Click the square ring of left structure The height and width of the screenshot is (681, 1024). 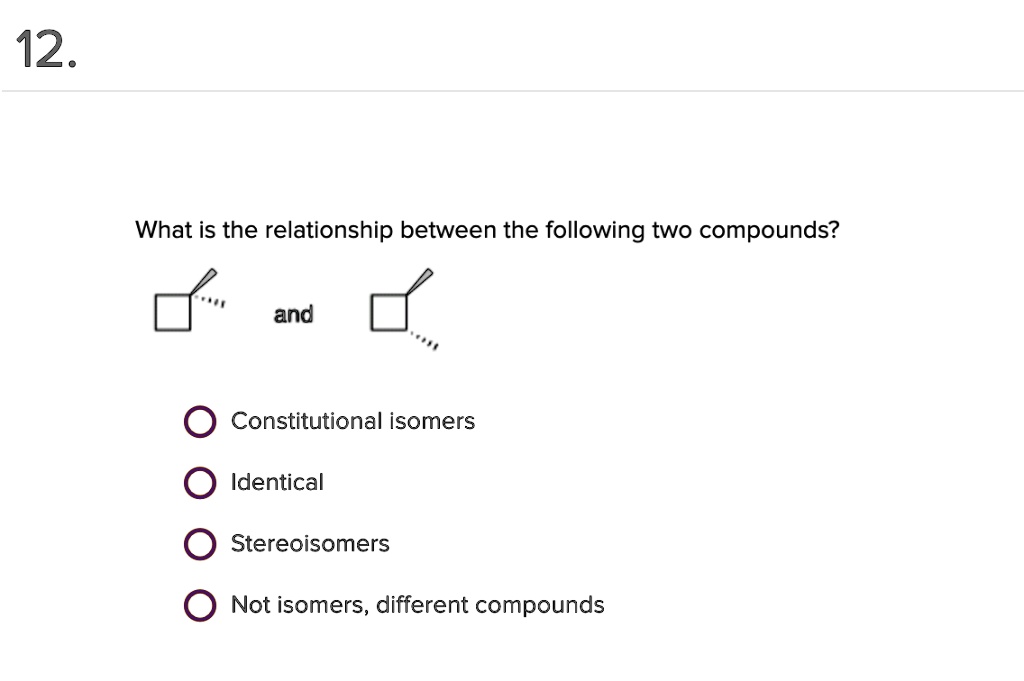click(x=170, y=312)
